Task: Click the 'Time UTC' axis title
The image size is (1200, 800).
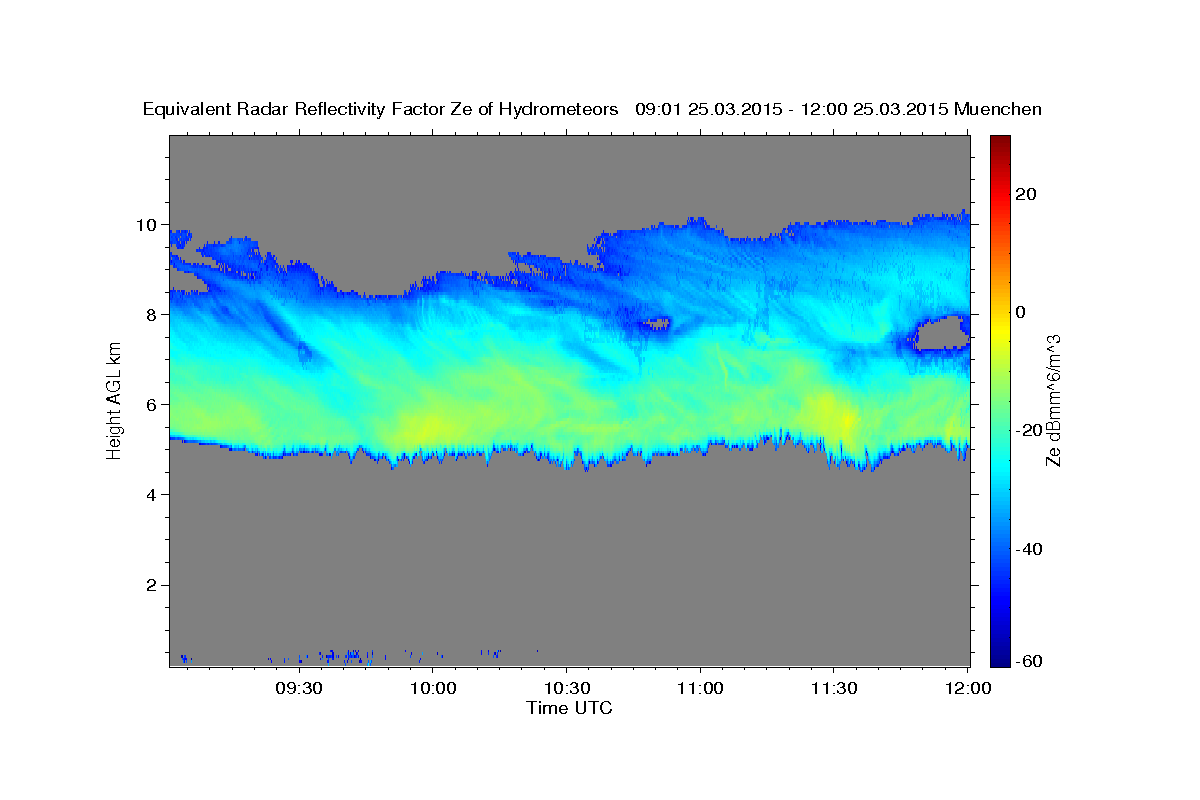Action: tap(569, 708)
